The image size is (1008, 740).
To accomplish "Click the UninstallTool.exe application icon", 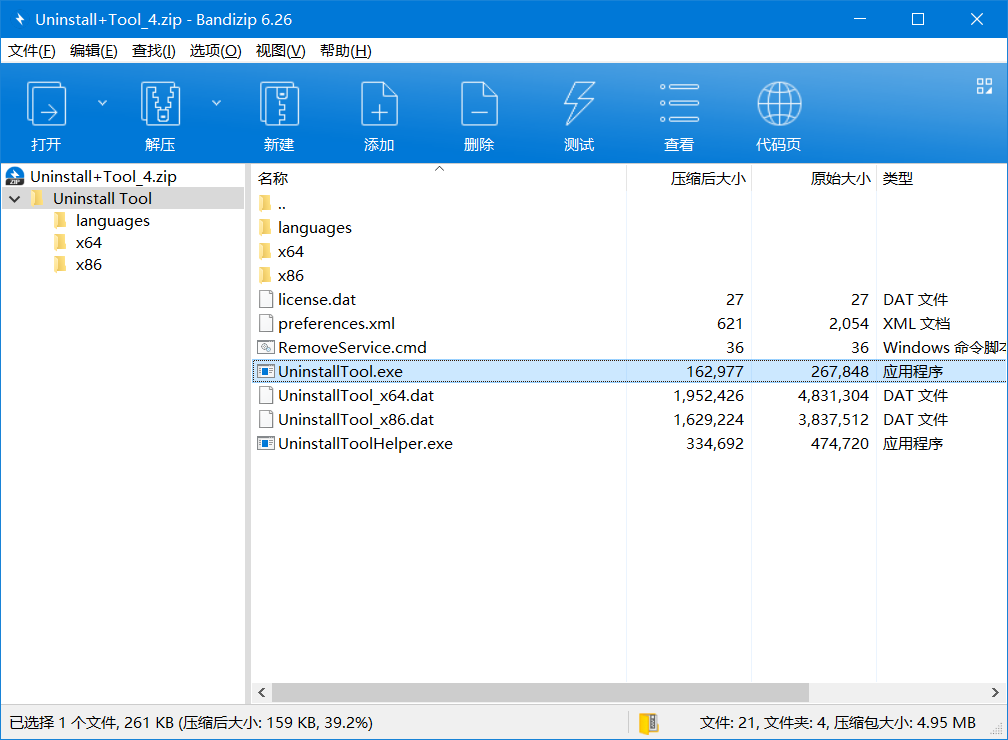I will click(x=266, y=372).
